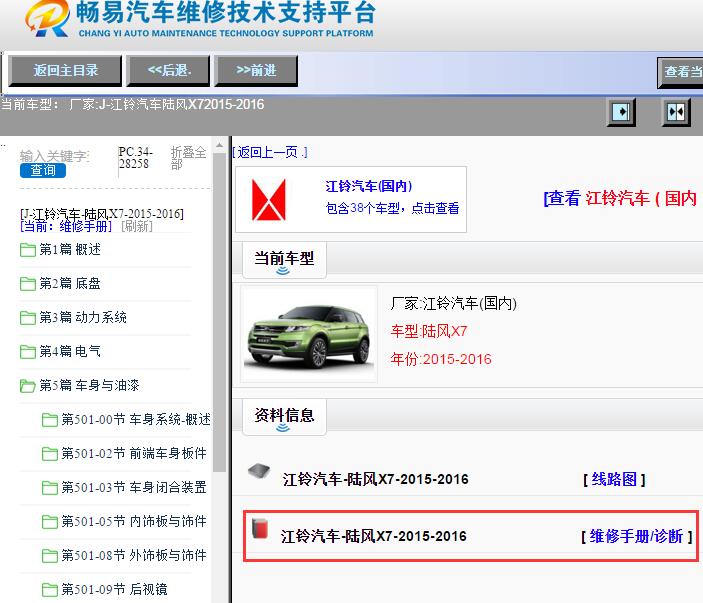The width and height of the screenshot is (703, 603).
Task: Click the 车型:陆风X7 text
Action: pyautogui.click(x=429, y=331)
